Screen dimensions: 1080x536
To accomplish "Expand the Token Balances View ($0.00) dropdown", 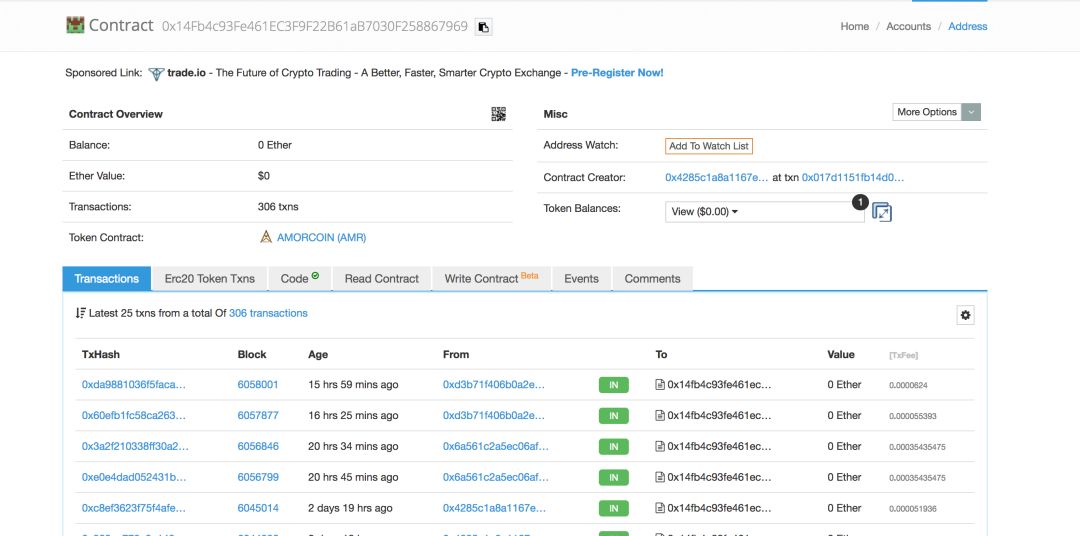I will click(x=765, y=212).
